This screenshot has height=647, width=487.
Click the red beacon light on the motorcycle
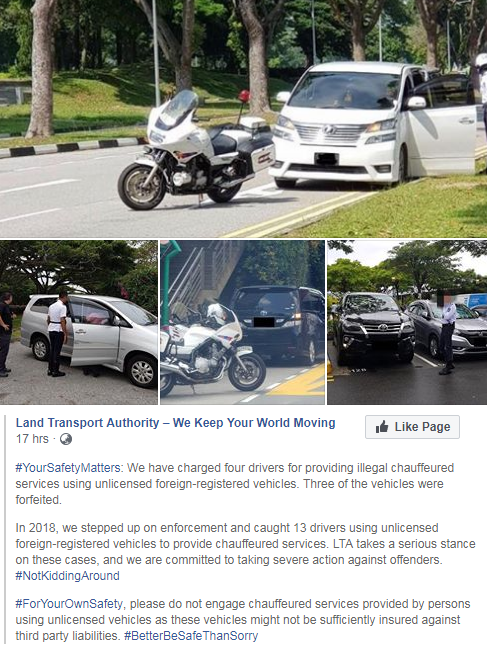[244, 96]
